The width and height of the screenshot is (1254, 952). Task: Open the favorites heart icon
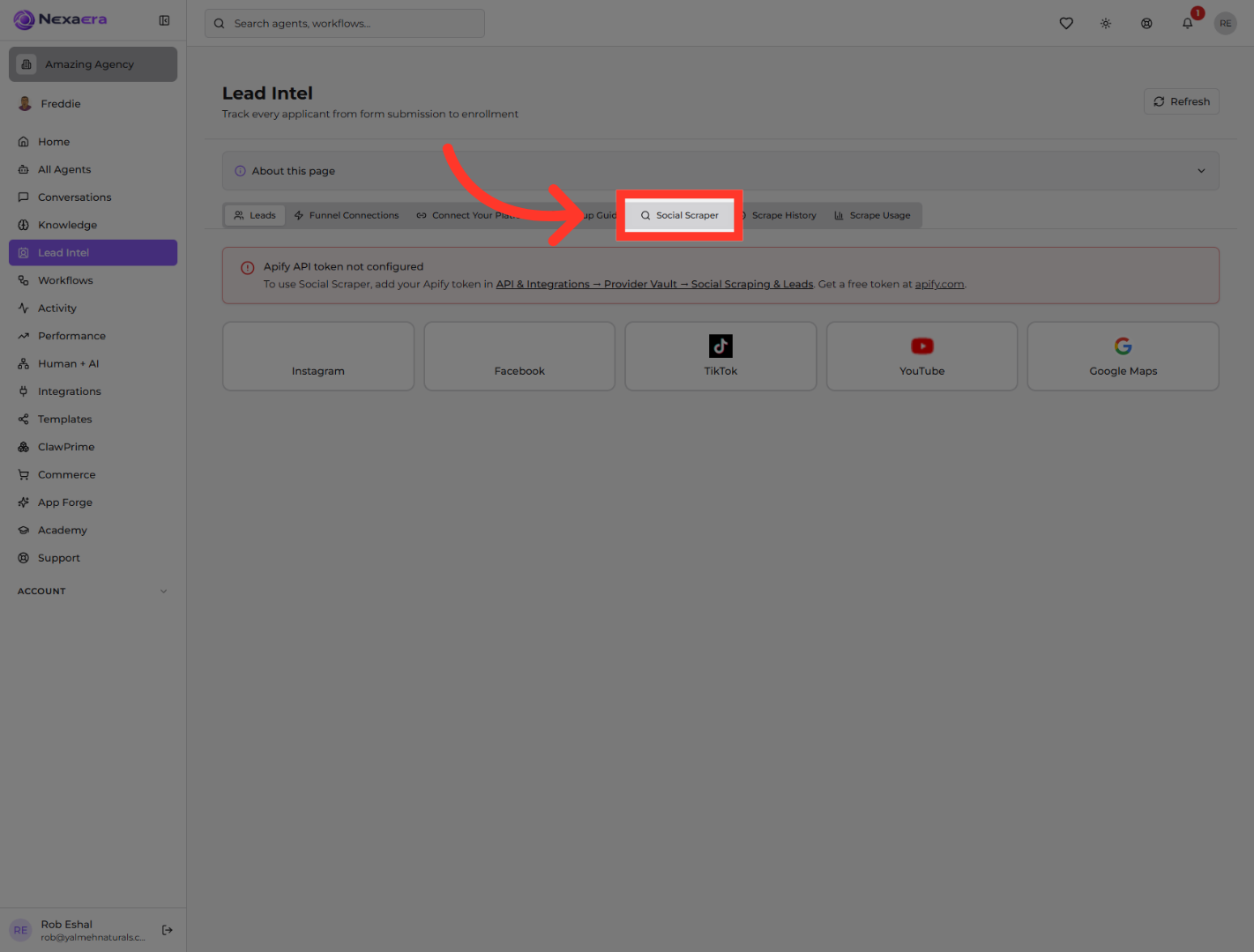1066,24
